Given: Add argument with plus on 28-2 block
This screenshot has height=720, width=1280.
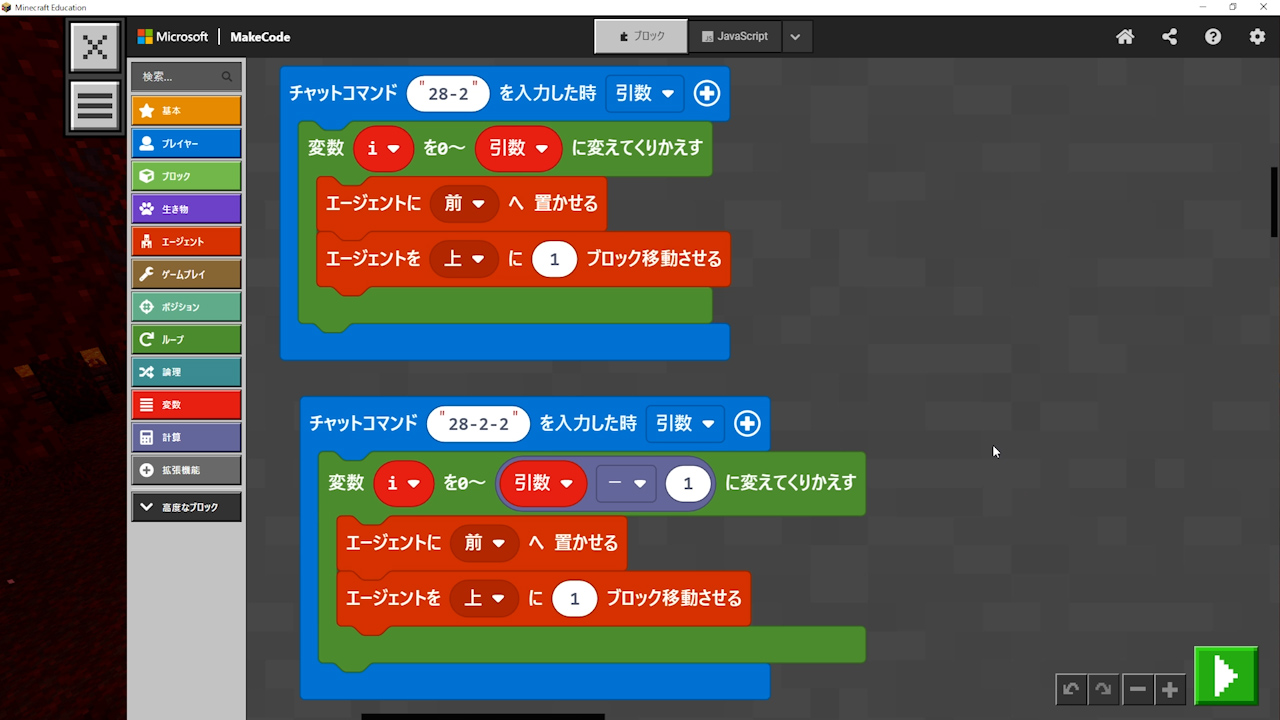Looking at the screenshot, I should click(707, 93).
